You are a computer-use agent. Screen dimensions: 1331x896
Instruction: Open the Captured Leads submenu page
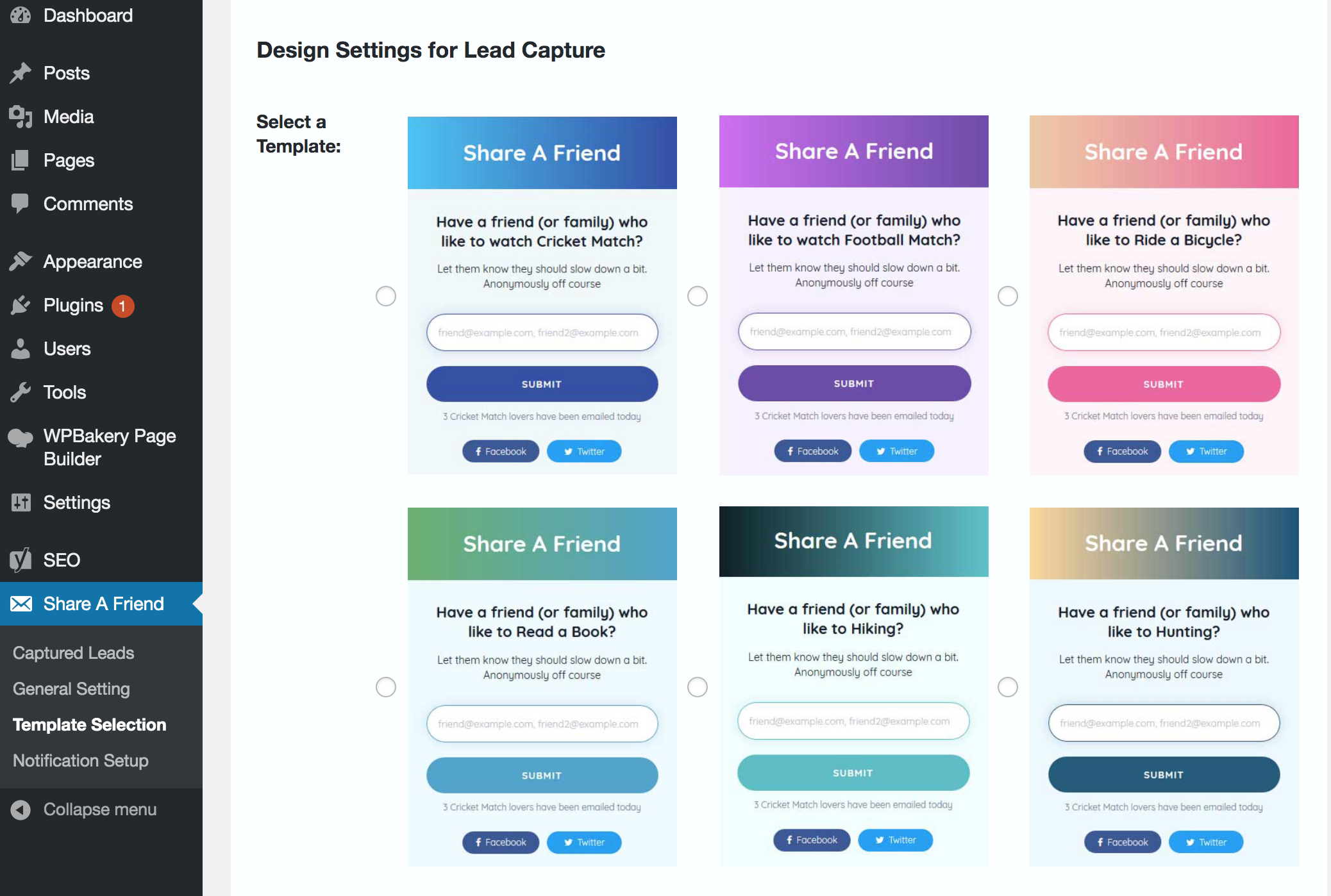(x=73, y=652)
